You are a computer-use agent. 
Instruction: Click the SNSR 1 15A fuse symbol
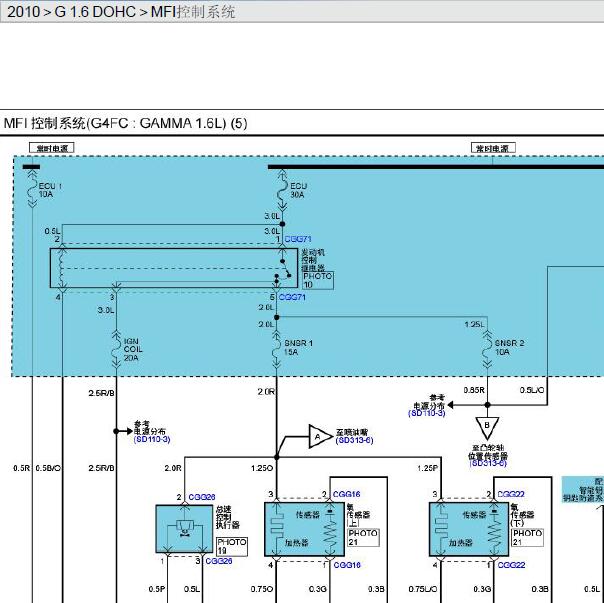[x=276, y=349]
